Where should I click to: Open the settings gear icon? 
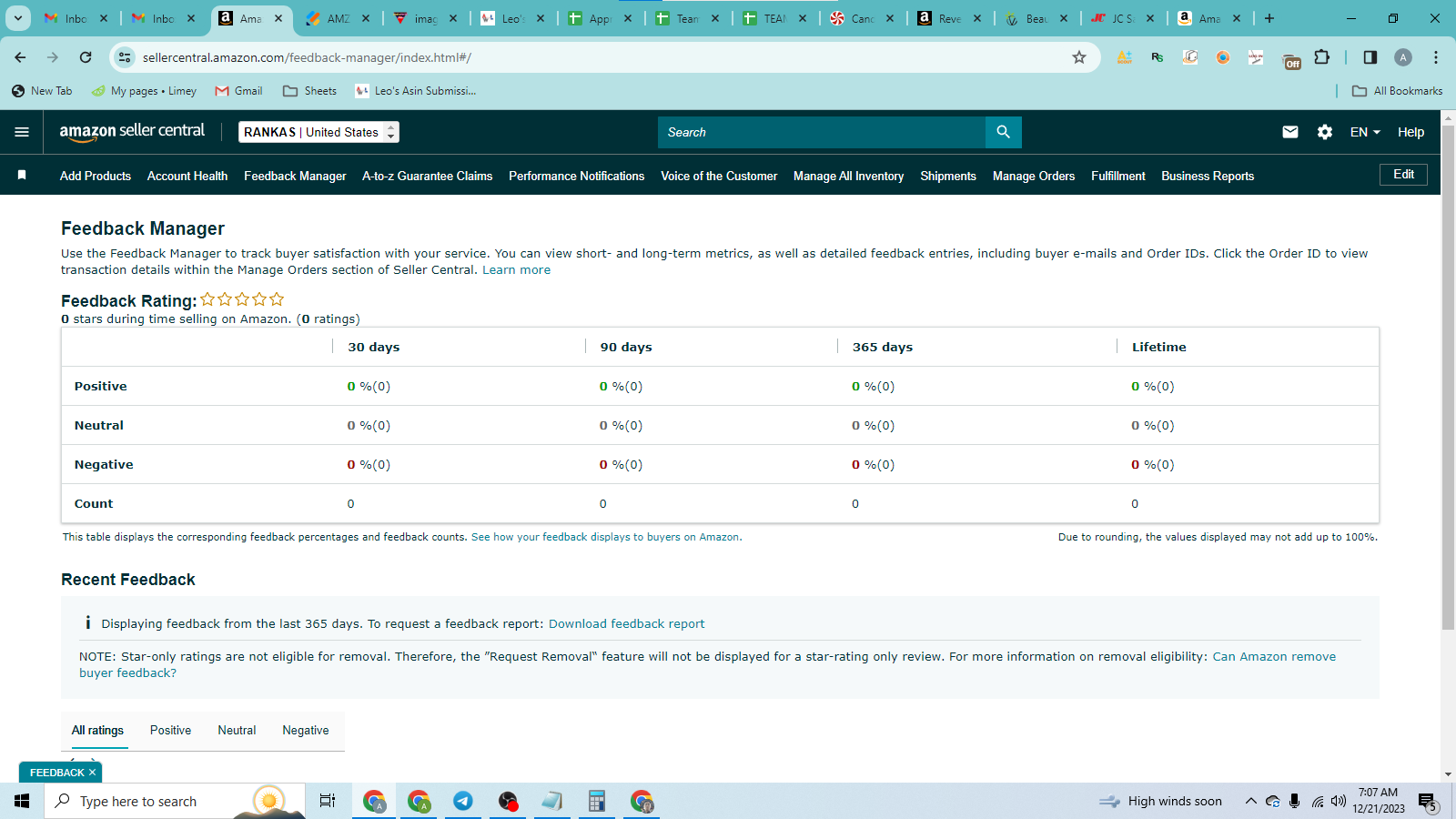(x=1324, y=132)
